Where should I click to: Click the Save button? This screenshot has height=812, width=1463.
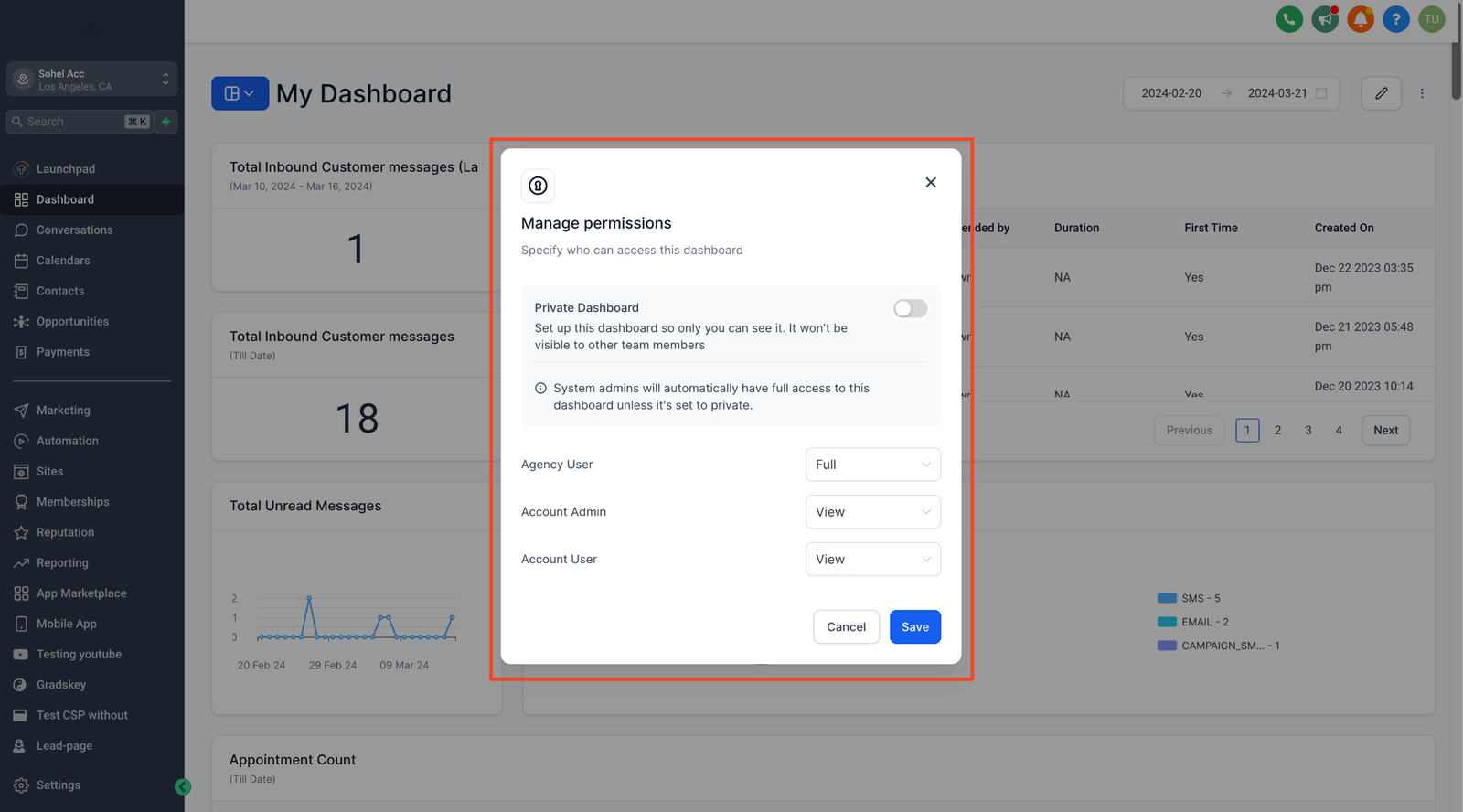tap(914, 627)
